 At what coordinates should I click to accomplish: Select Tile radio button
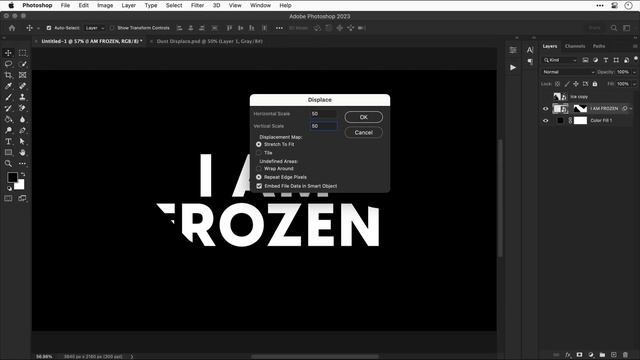(x=259, y=153)
